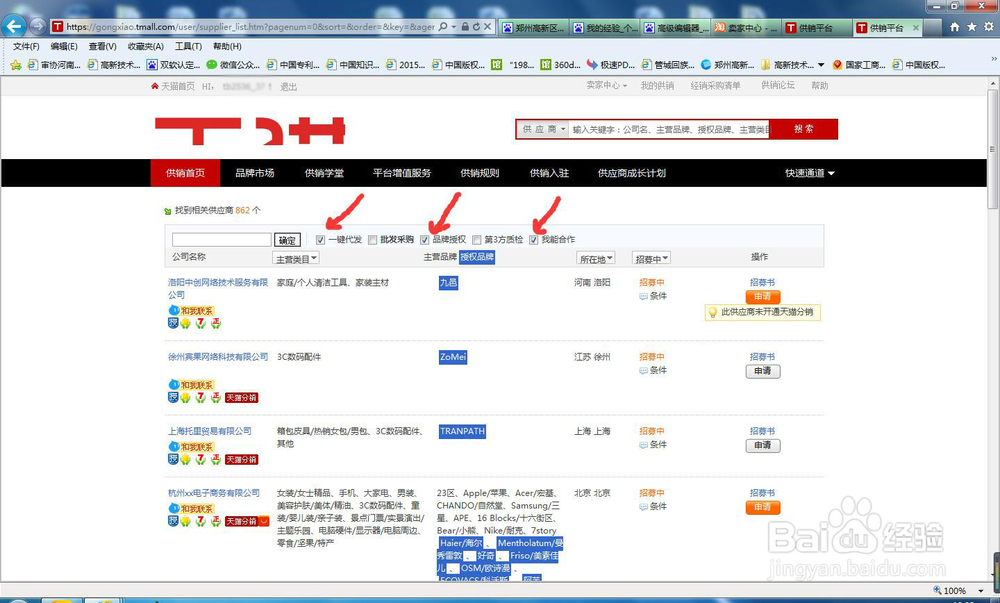Viewport: 1000px width, 603px height.
Task: Click the address bar lock security icon
Action: (465, 27)
